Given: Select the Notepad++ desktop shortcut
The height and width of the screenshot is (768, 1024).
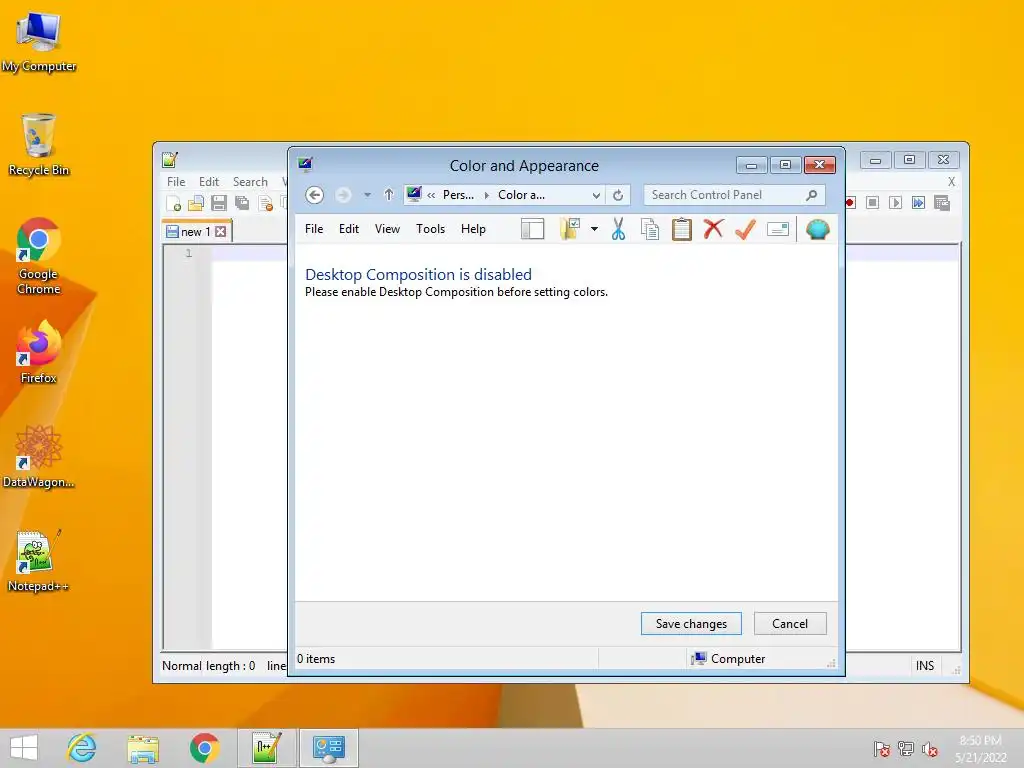Looking at the screenshot, I should tap(39, 561).
